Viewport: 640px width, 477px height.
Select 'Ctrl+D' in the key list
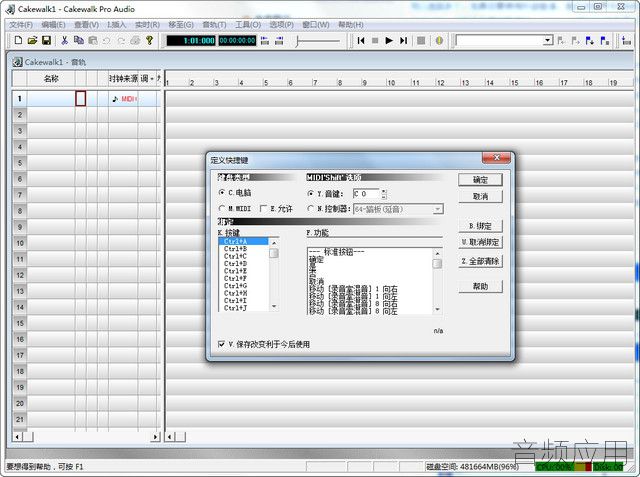(x=243, y=264)
